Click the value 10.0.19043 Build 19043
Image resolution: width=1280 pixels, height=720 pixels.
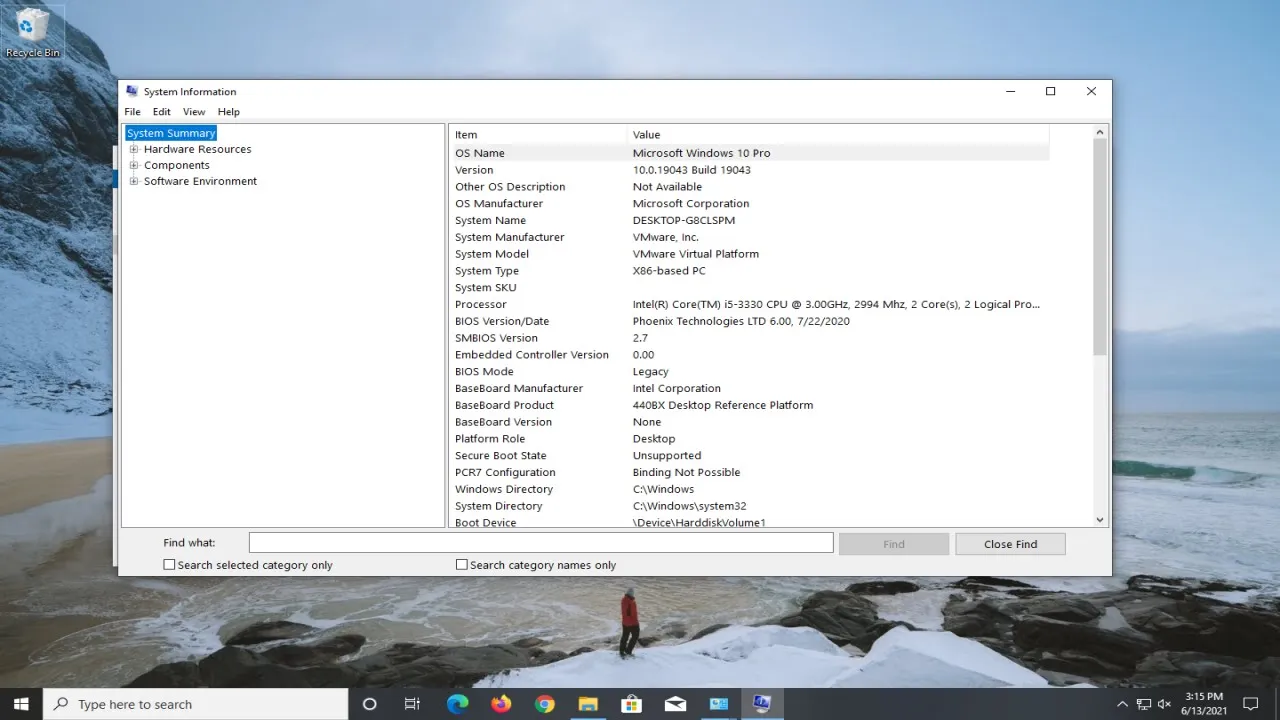coord(692,170)
